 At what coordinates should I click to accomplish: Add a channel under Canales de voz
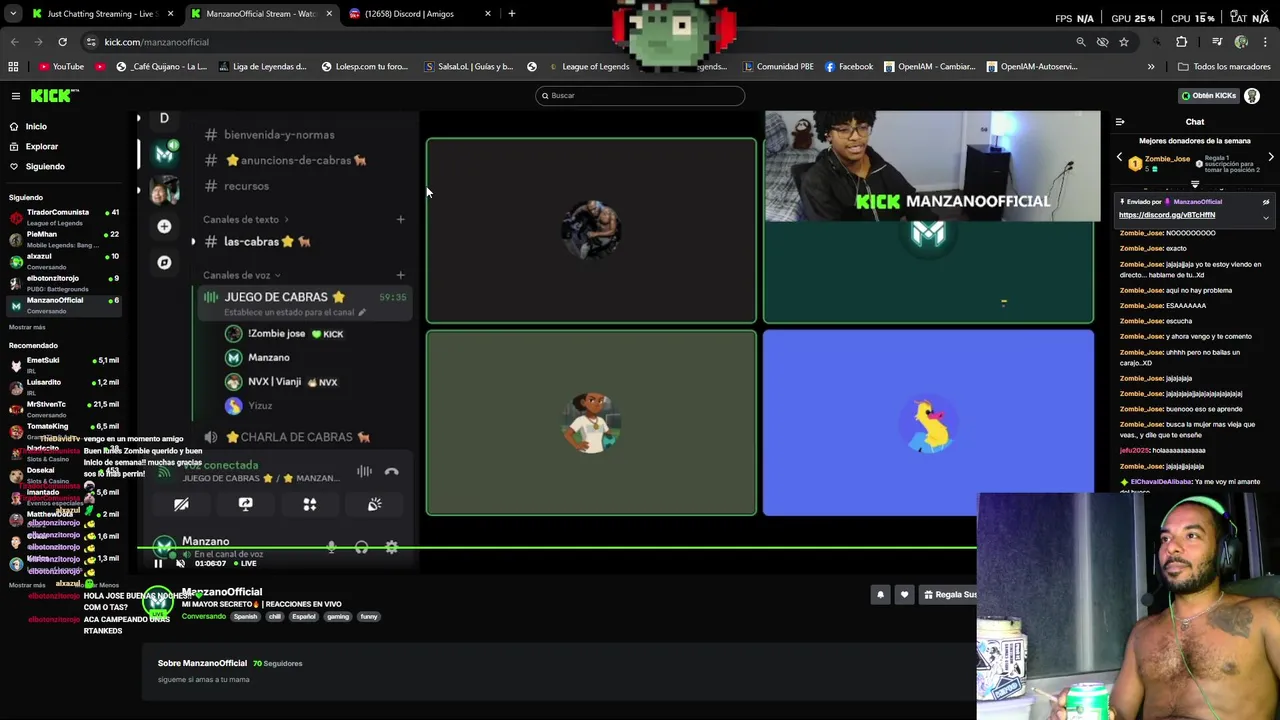point(400,275)
